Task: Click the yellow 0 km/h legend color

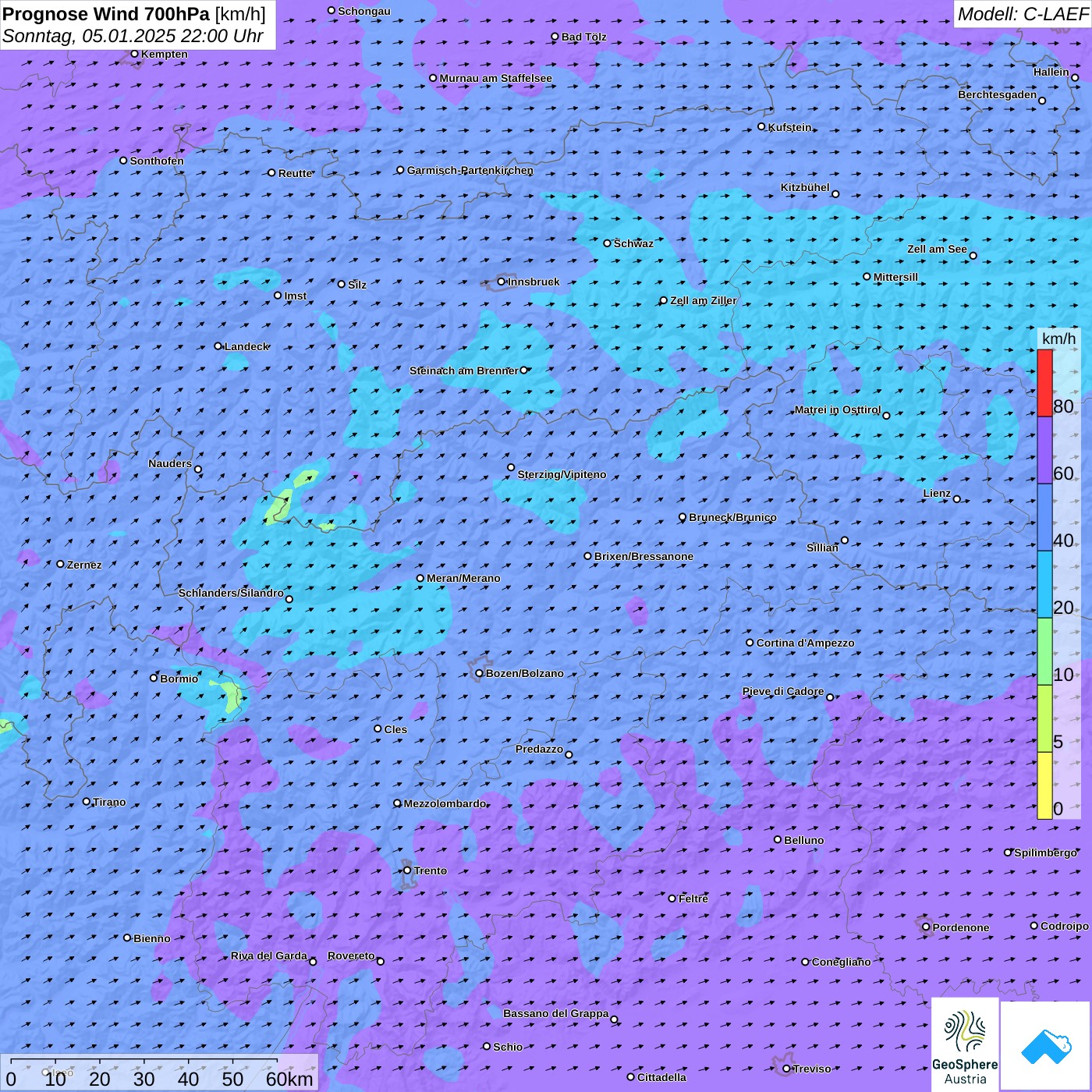Action: pos(1044,785)
